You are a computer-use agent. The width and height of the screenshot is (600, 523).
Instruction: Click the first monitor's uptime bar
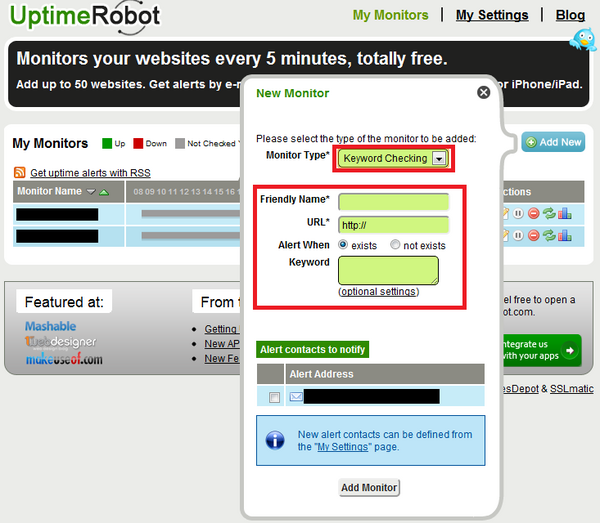point(190,213)
